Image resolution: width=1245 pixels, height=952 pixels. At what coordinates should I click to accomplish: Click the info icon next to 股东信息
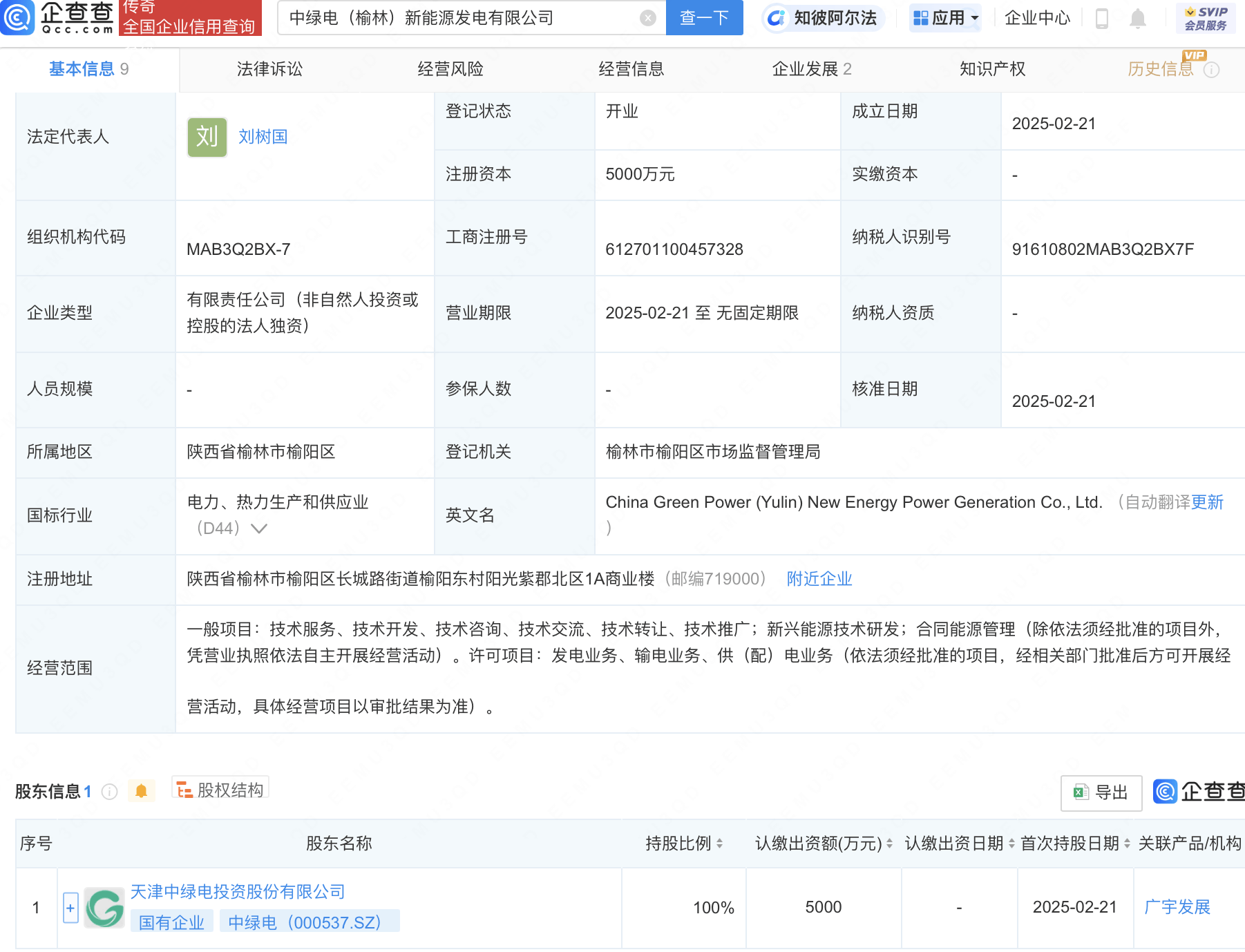109,792
